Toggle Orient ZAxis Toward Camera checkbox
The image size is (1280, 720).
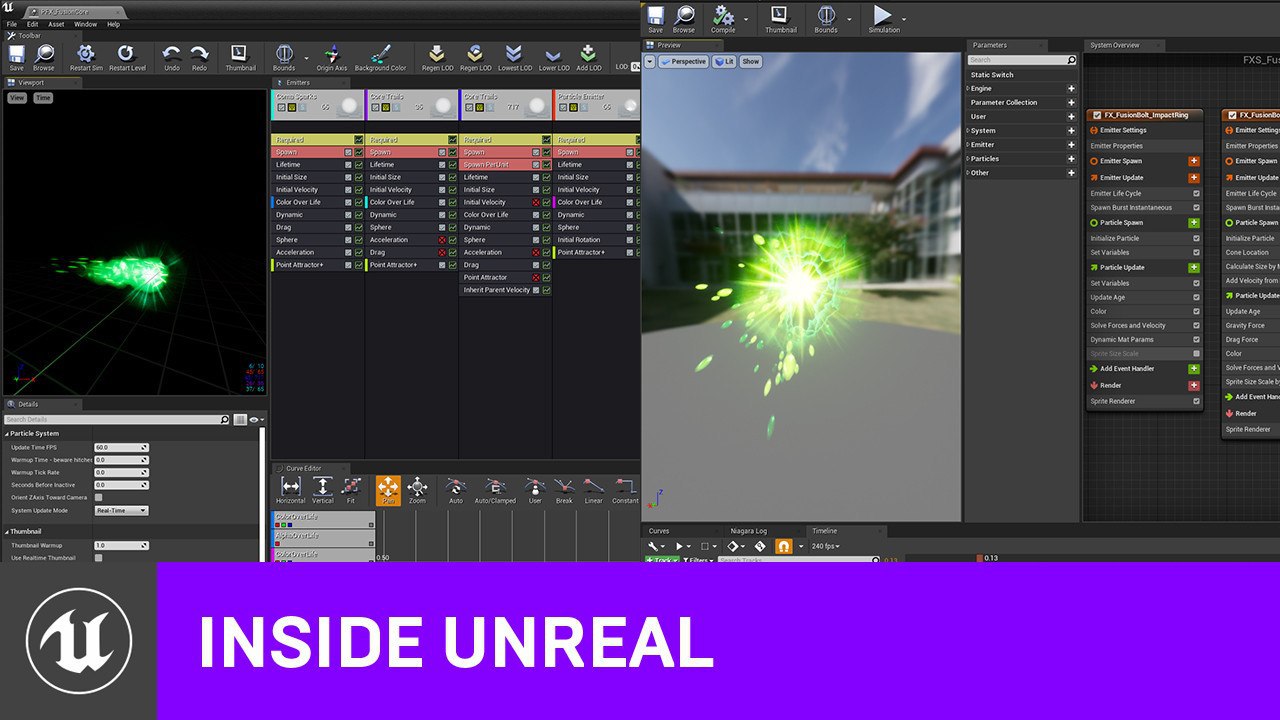pos(98,497)
